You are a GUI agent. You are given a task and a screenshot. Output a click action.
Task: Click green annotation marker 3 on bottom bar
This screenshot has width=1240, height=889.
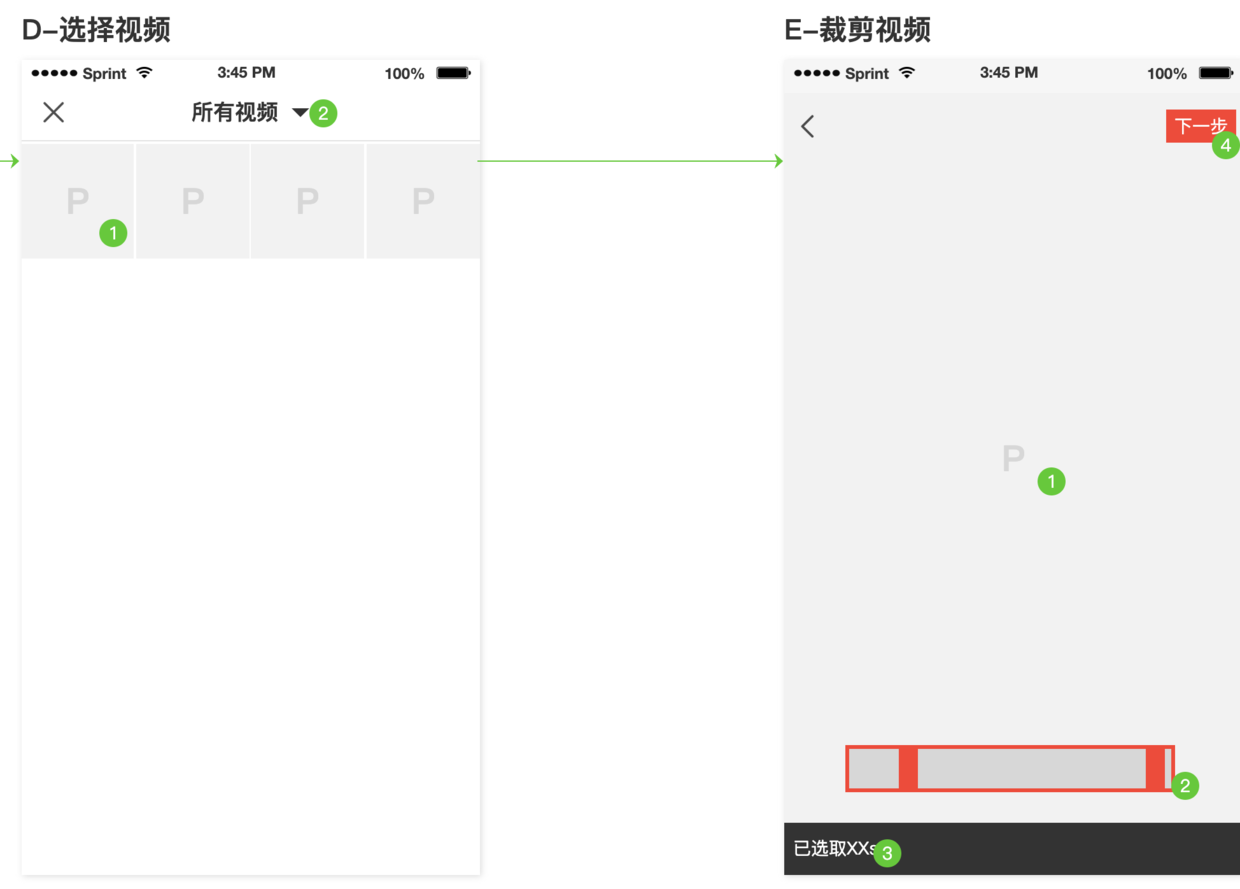[887, 853]
